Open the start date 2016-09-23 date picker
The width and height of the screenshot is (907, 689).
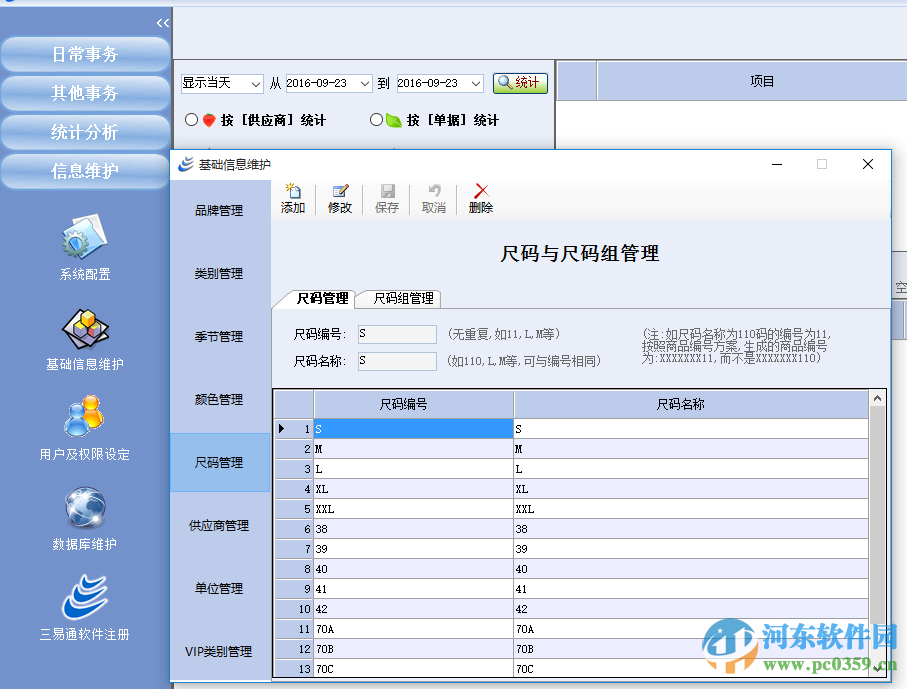coord(364,84)
